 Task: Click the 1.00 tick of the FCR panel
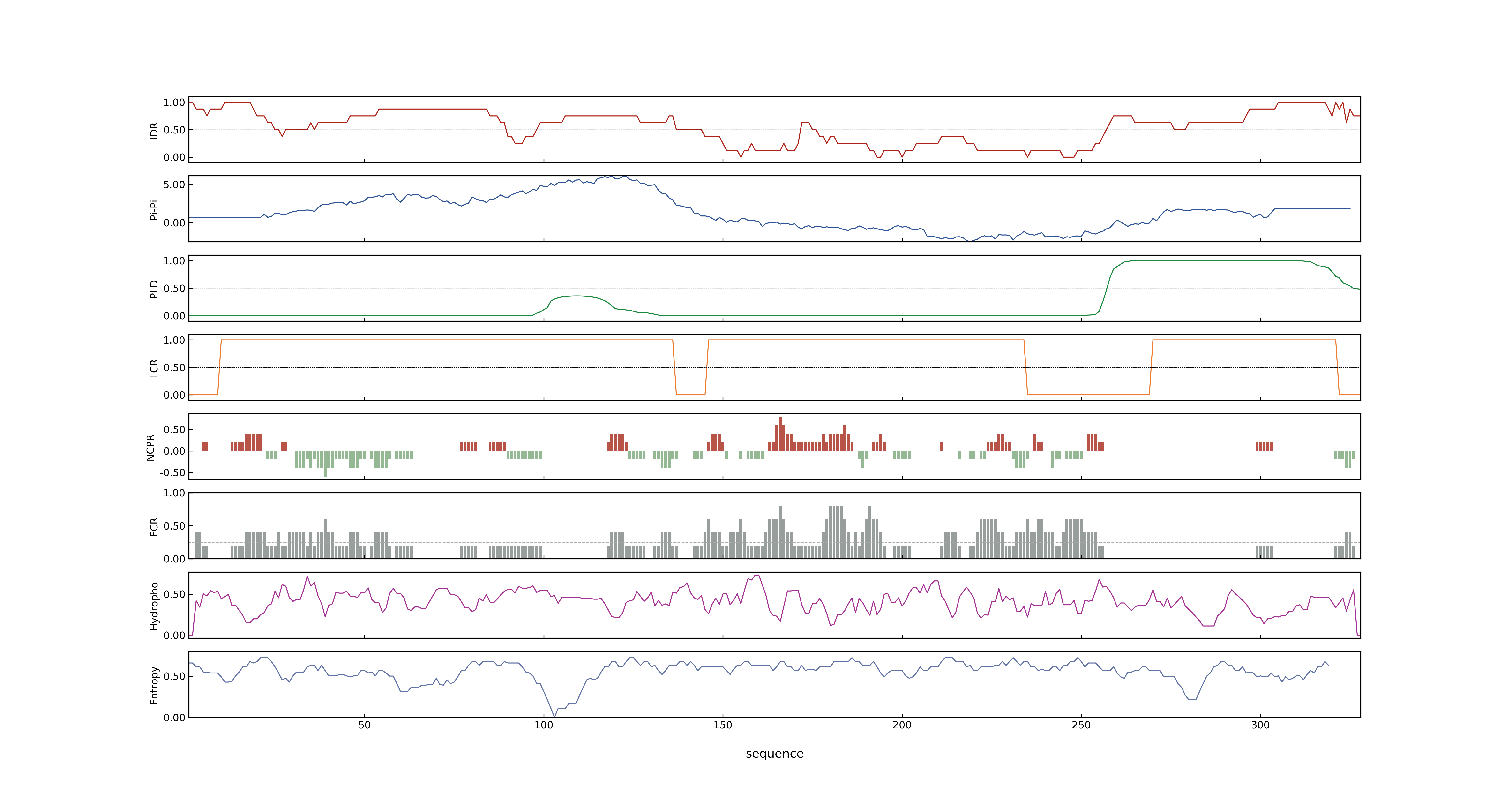pos(174,493)
